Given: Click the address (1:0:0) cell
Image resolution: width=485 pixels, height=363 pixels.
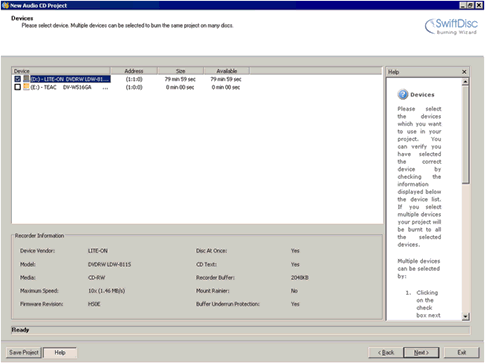Looking at the screenshot, I should pos(134,87).
